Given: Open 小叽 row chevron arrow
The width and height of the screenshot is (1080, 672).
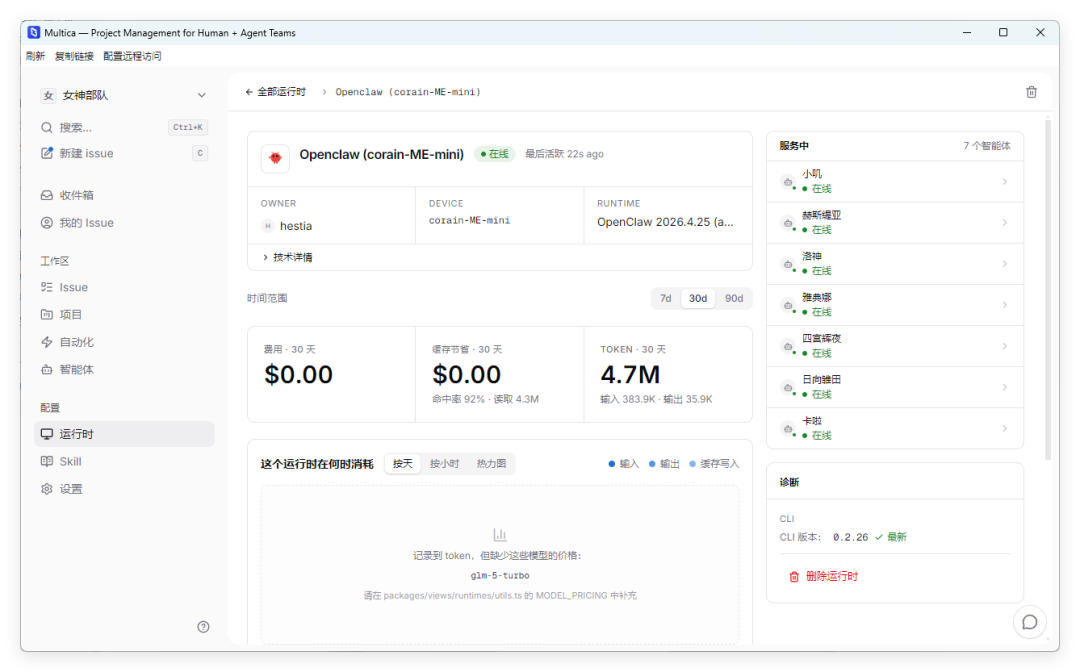Looking at the screenshot, I should (1005, 182).
